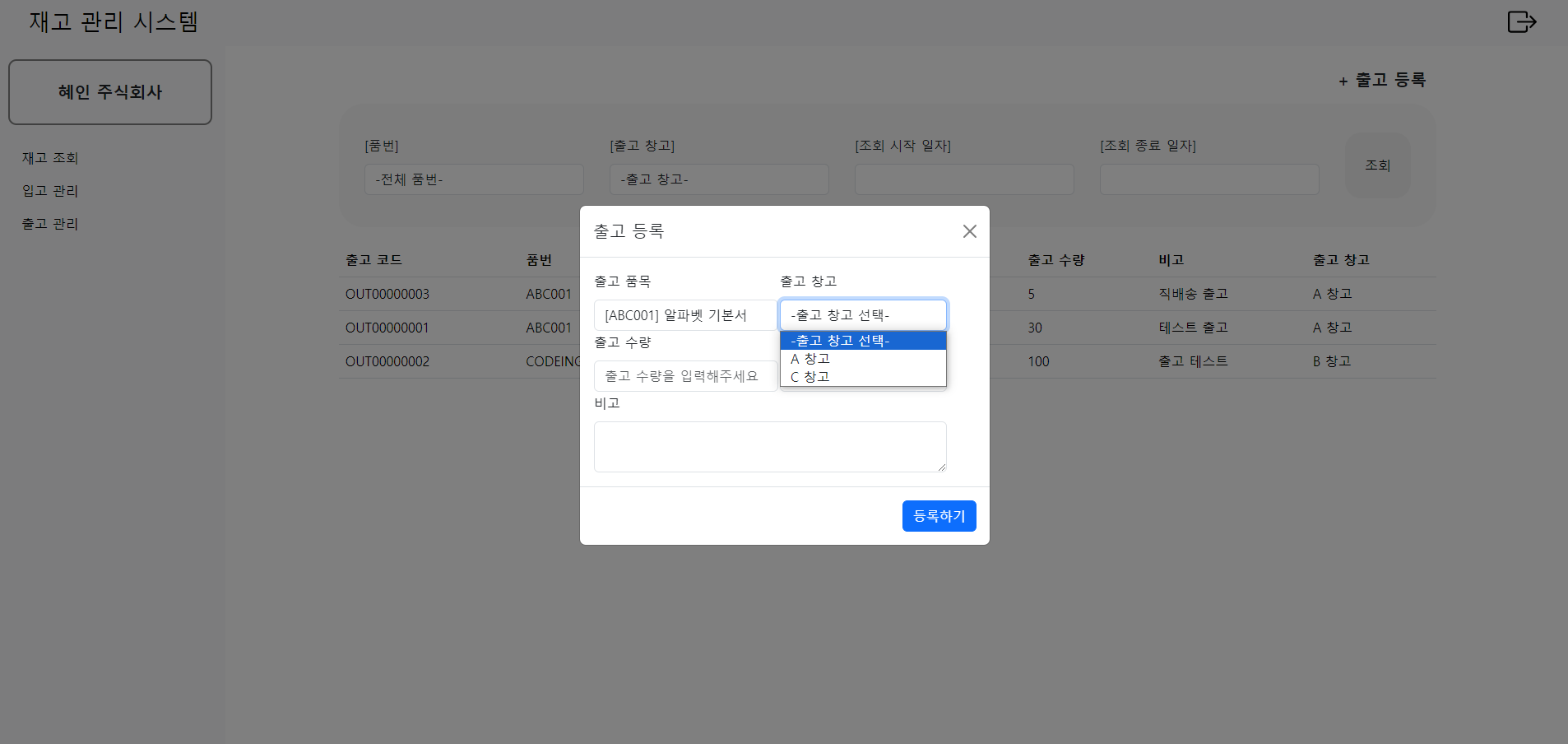Viewport: 1568px width, 744px height.
Task: Open the 출고 창고 선택 combo box in dialog
Action: pyautogui.click(x=863, y=315)
